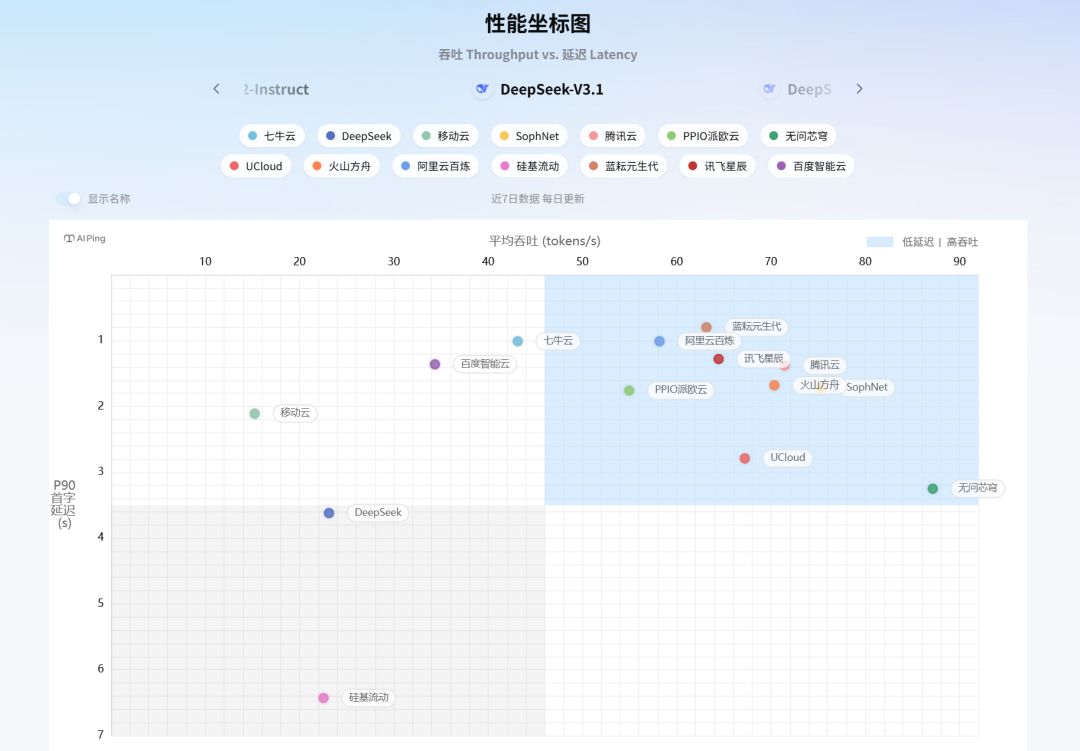Click the 移动云 data point on chart
The image size is (1080, 751).
[255, 413]
